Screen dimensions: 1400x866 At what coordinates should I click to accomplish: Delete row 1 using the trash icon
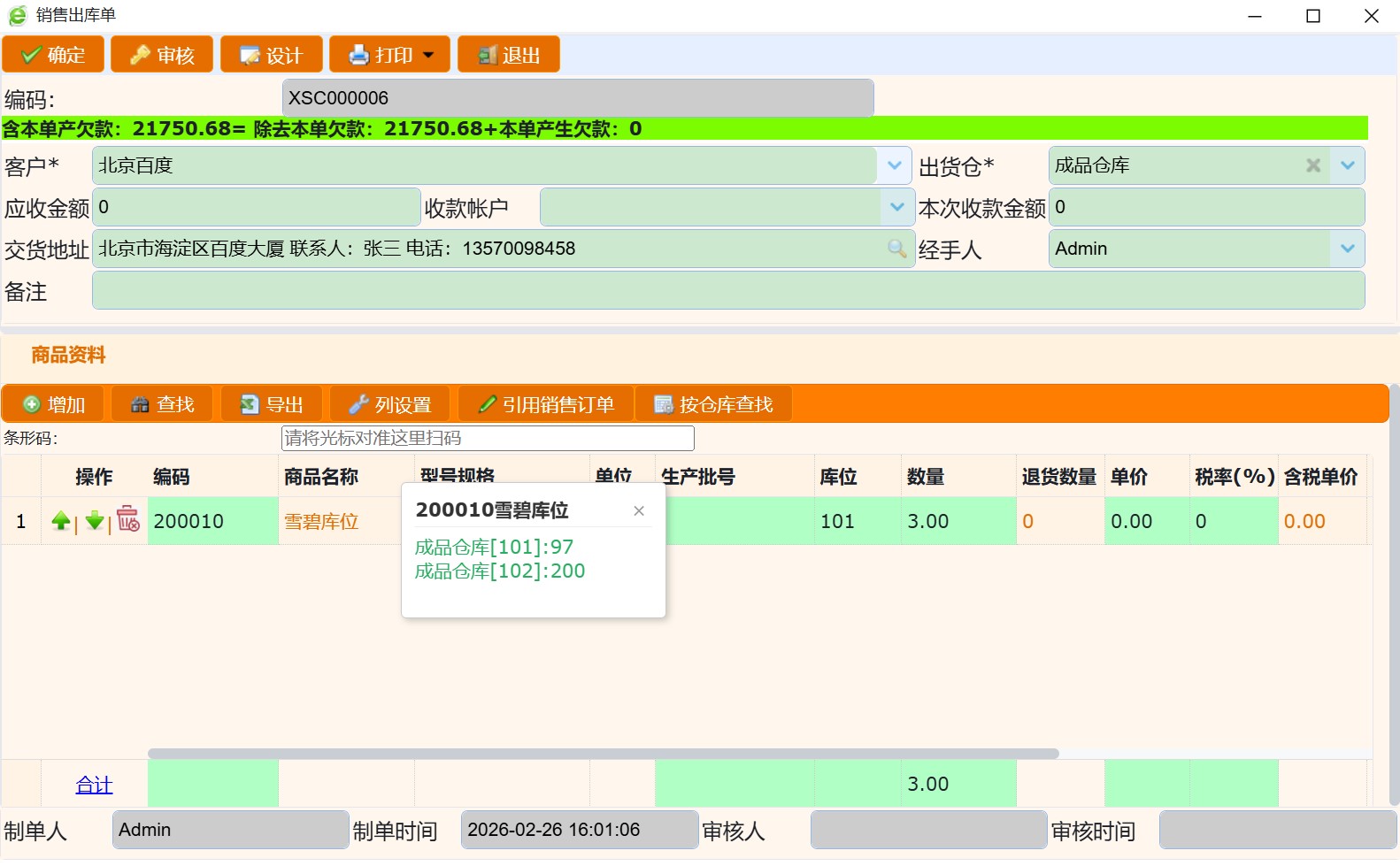[x=128, y=519]
